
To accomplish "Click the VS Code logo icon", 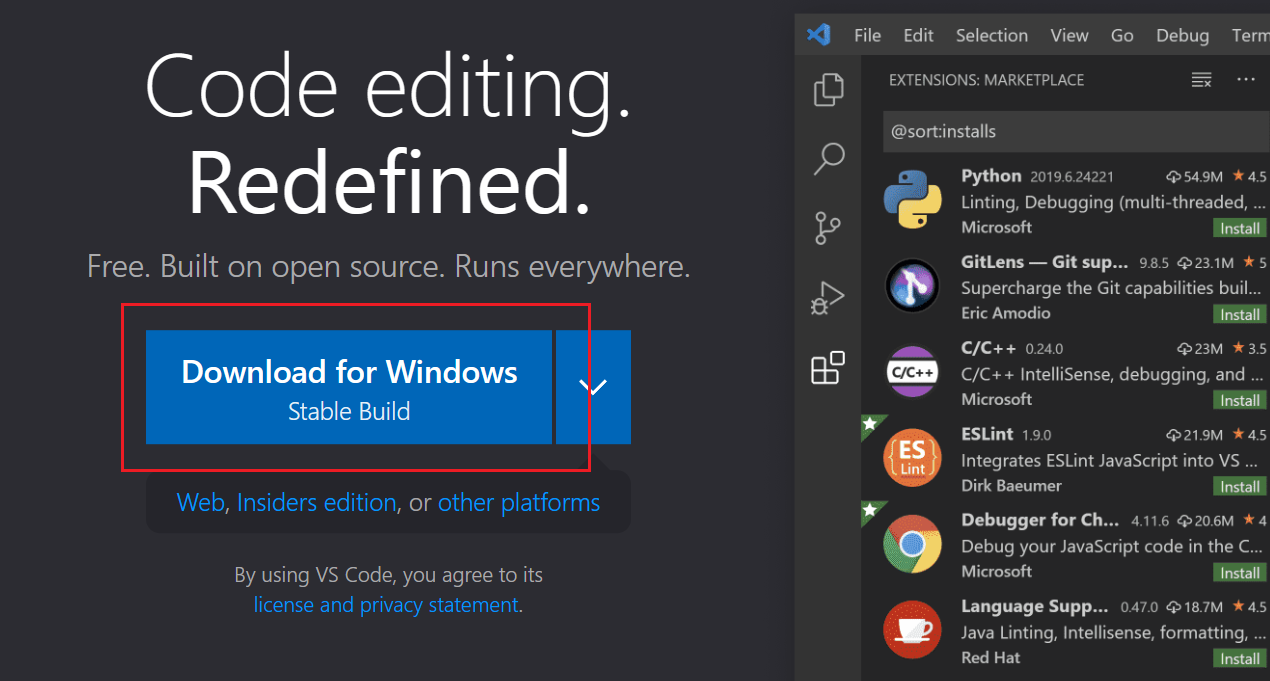I will tap(819, 34).
